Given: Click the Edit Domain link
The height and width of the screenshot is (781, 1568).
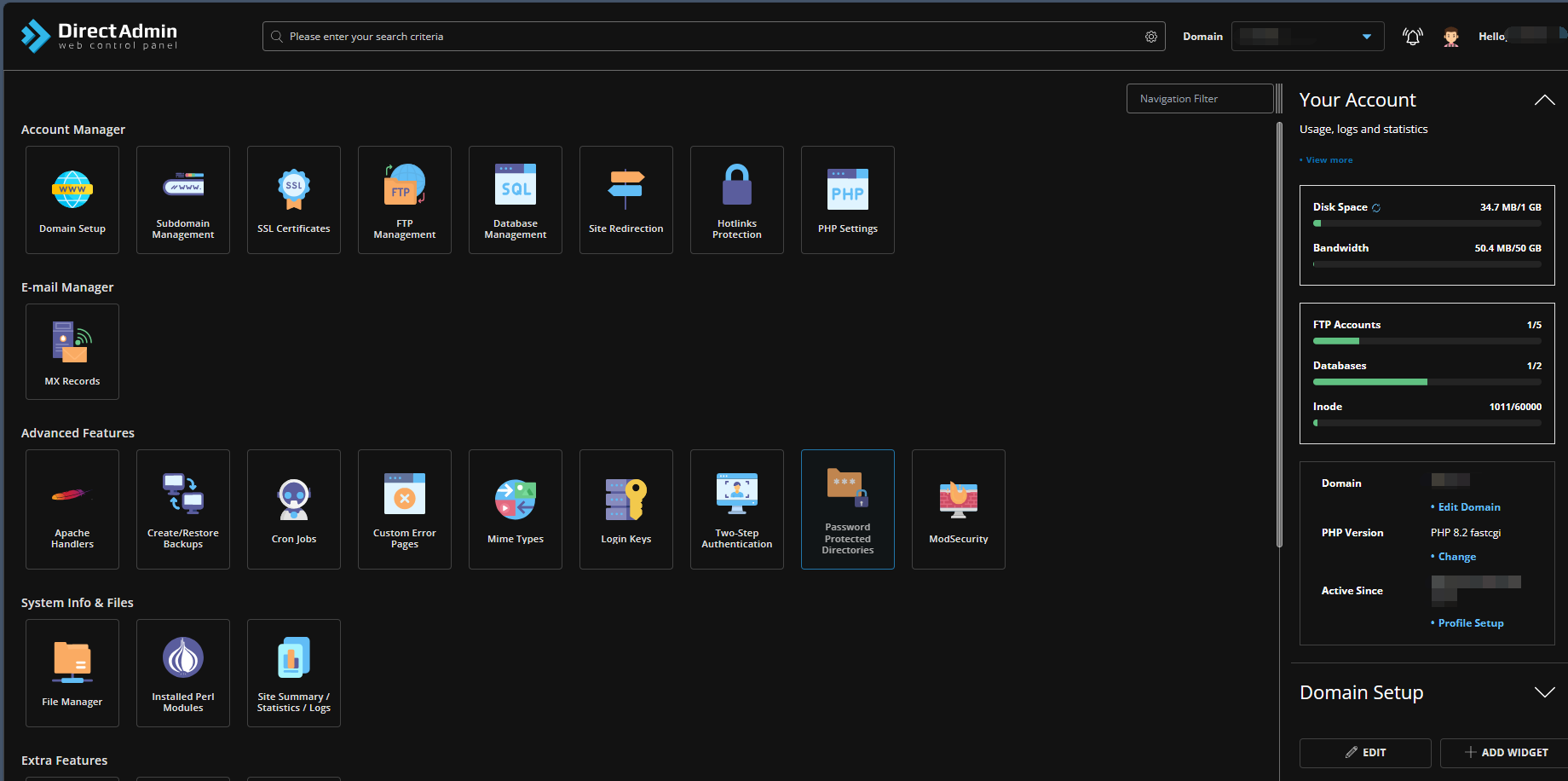Looking at the screenshot, I should coord(1468,507).
